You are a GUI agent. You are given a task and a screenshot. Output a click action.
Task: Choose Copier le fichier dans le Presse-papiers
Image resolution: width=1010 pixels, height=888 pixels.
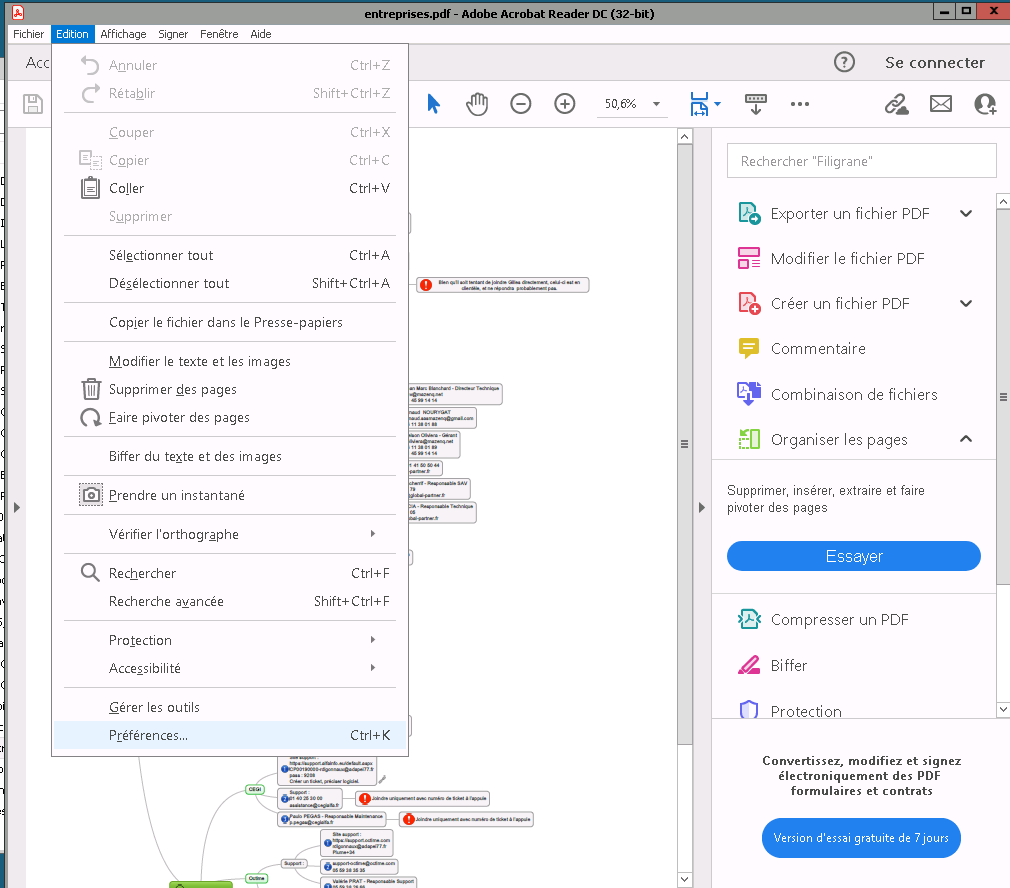point(230,323)
